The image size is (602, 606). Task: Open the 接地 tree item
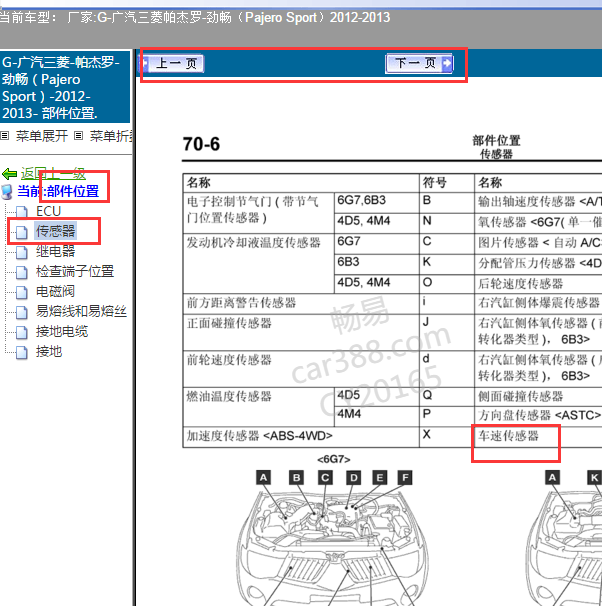pyautogui.click(x=49, y=352)
